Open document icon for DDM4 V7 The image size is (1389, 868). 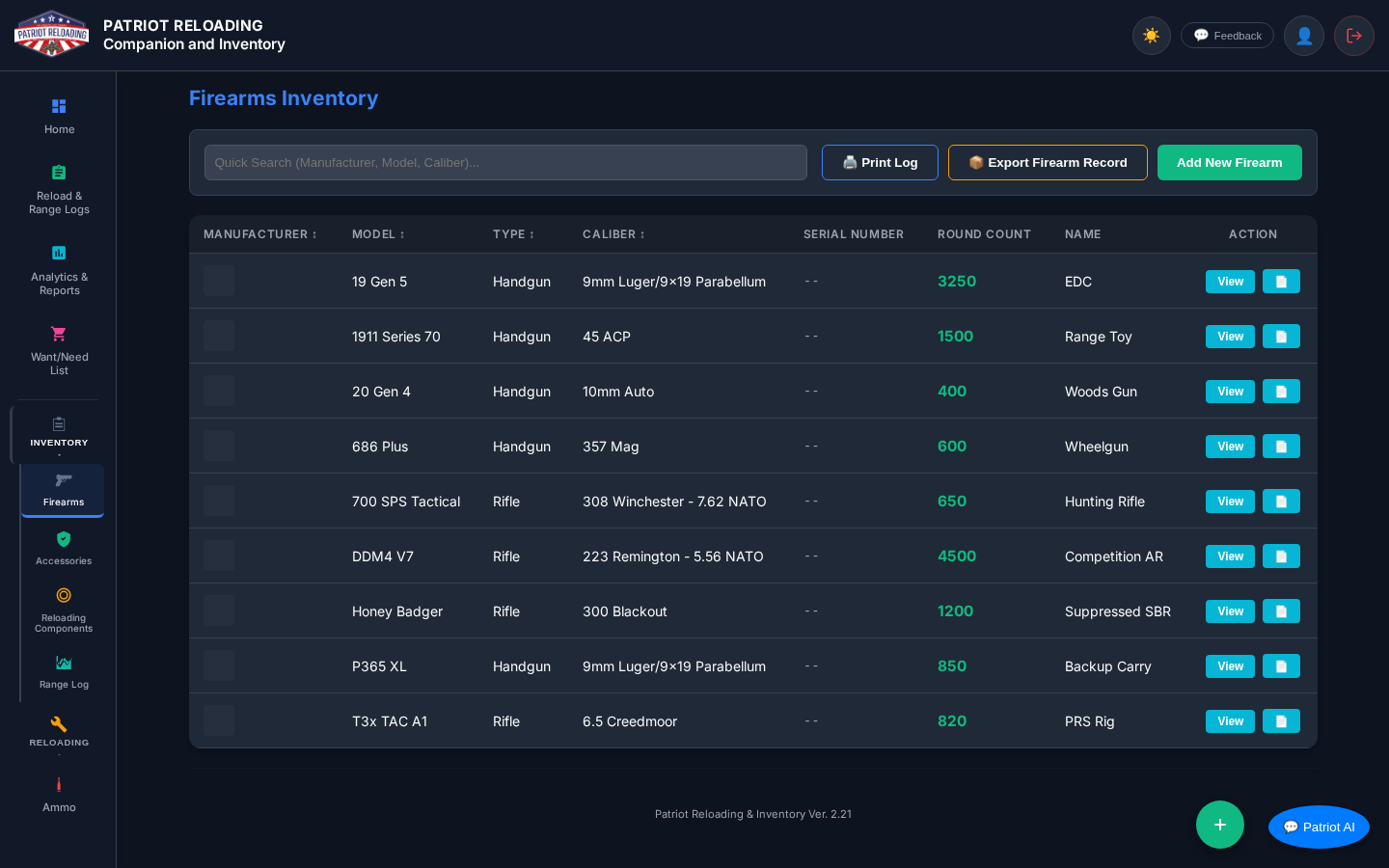click(x=1281, y=556)
